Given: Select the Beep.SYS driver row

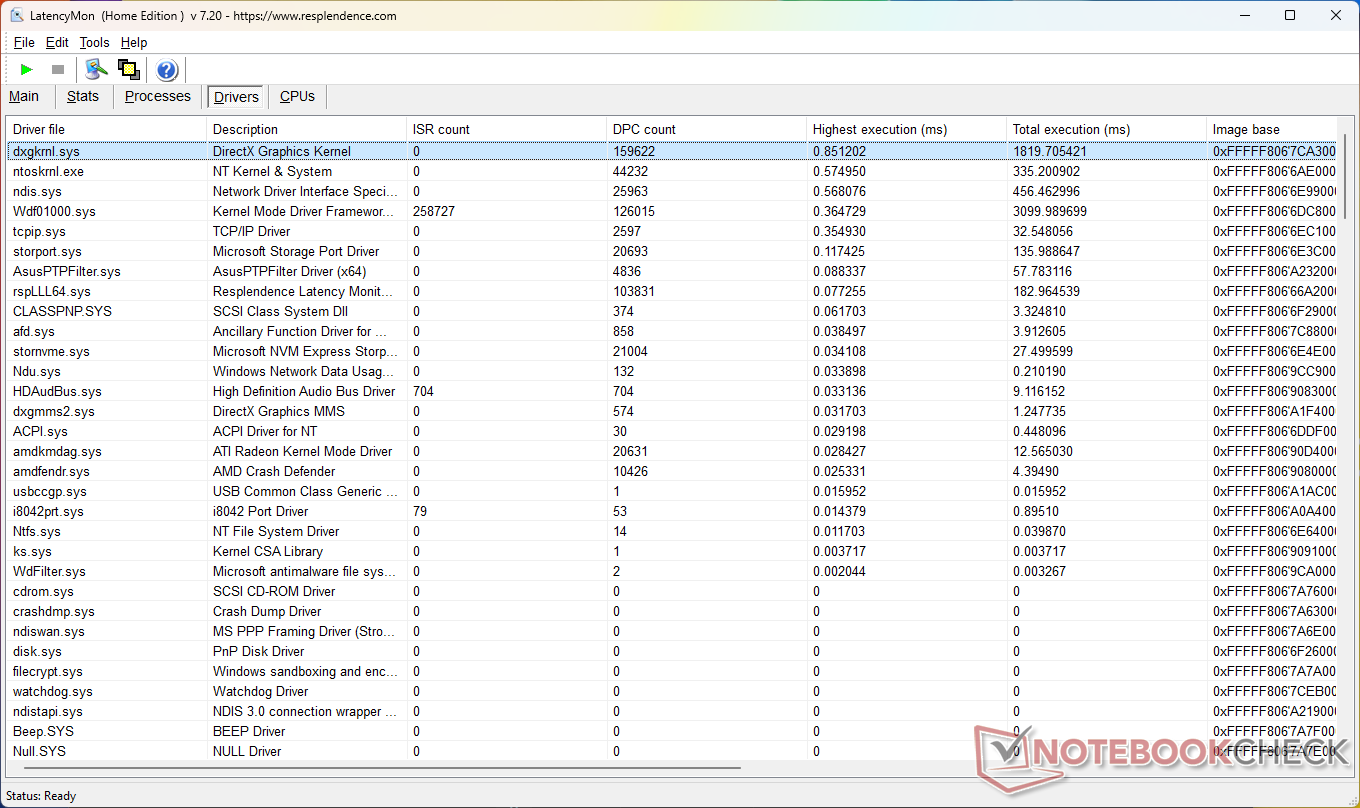Looking at the screenshot, I should (671, 731).
